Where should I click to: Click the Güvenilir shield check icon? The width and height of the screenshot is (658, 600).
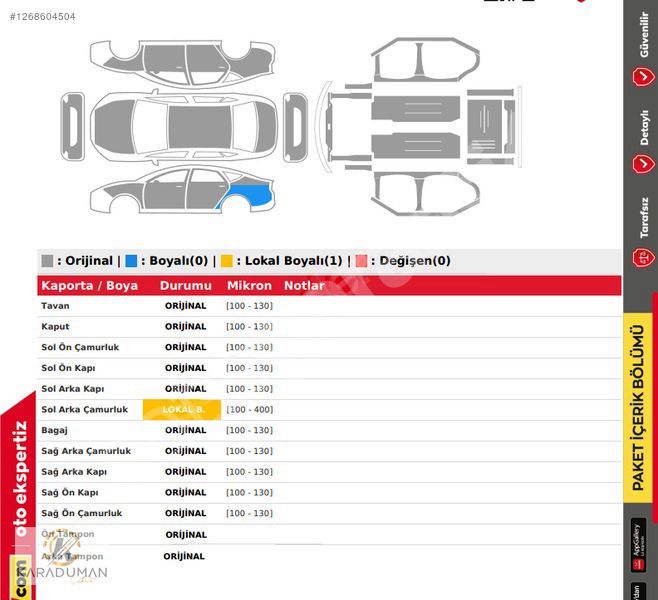(642, 78)
